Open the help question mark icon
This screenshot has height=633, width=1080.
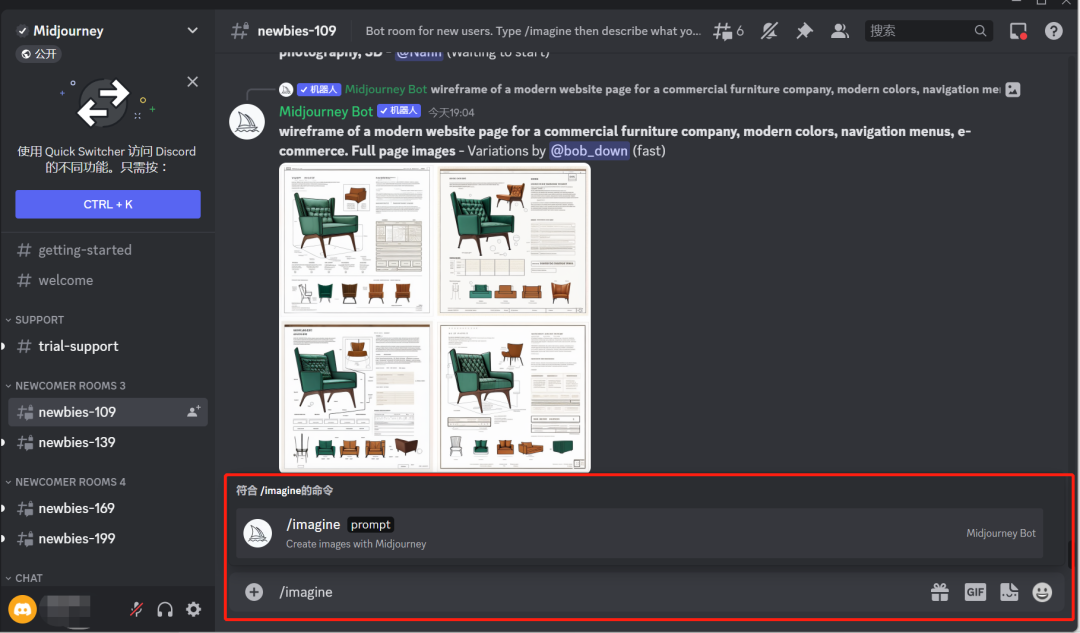(1053, 31)
